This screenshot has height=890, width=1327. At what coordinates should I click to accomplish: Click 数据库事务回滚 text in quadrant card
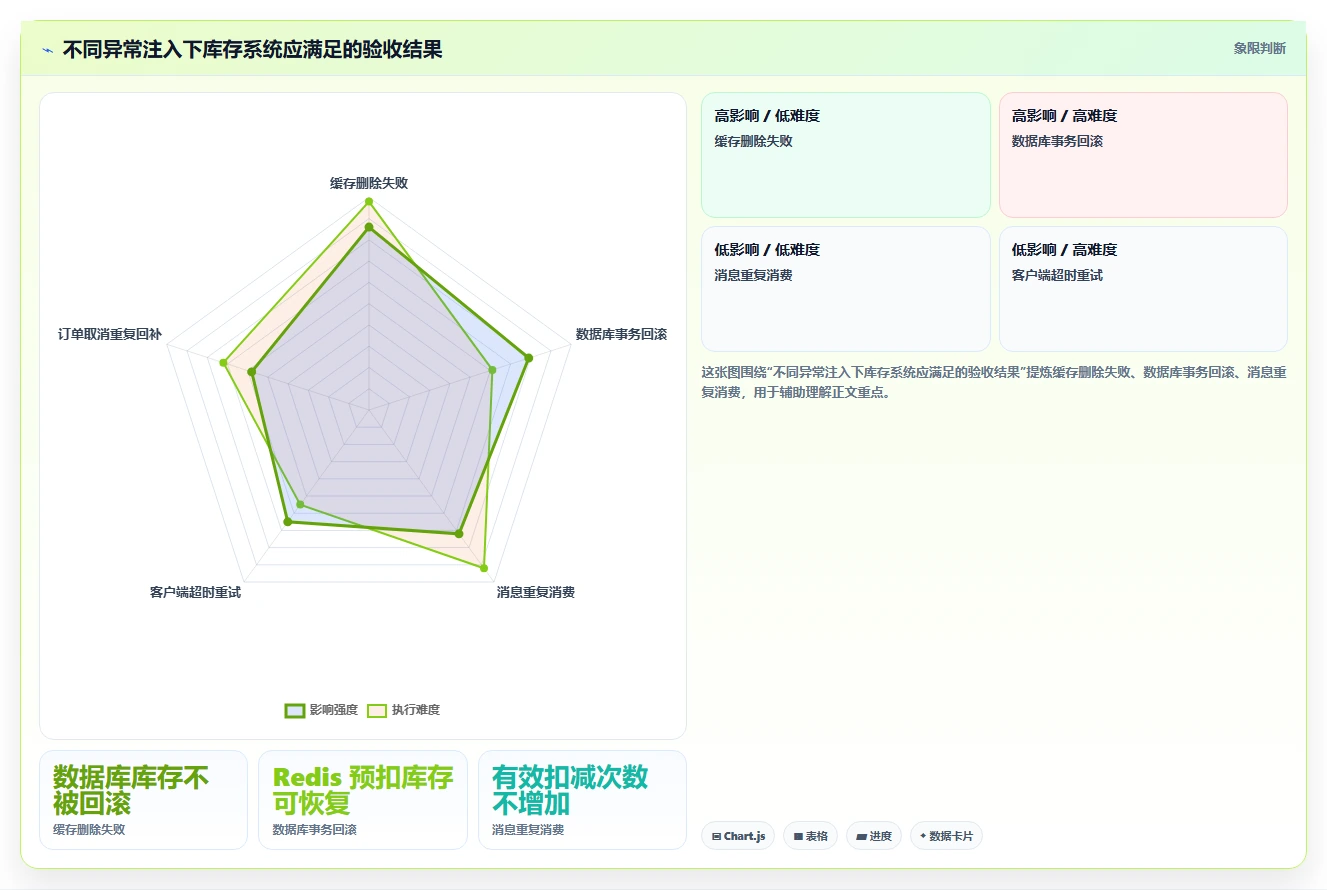click(1057, 141)
